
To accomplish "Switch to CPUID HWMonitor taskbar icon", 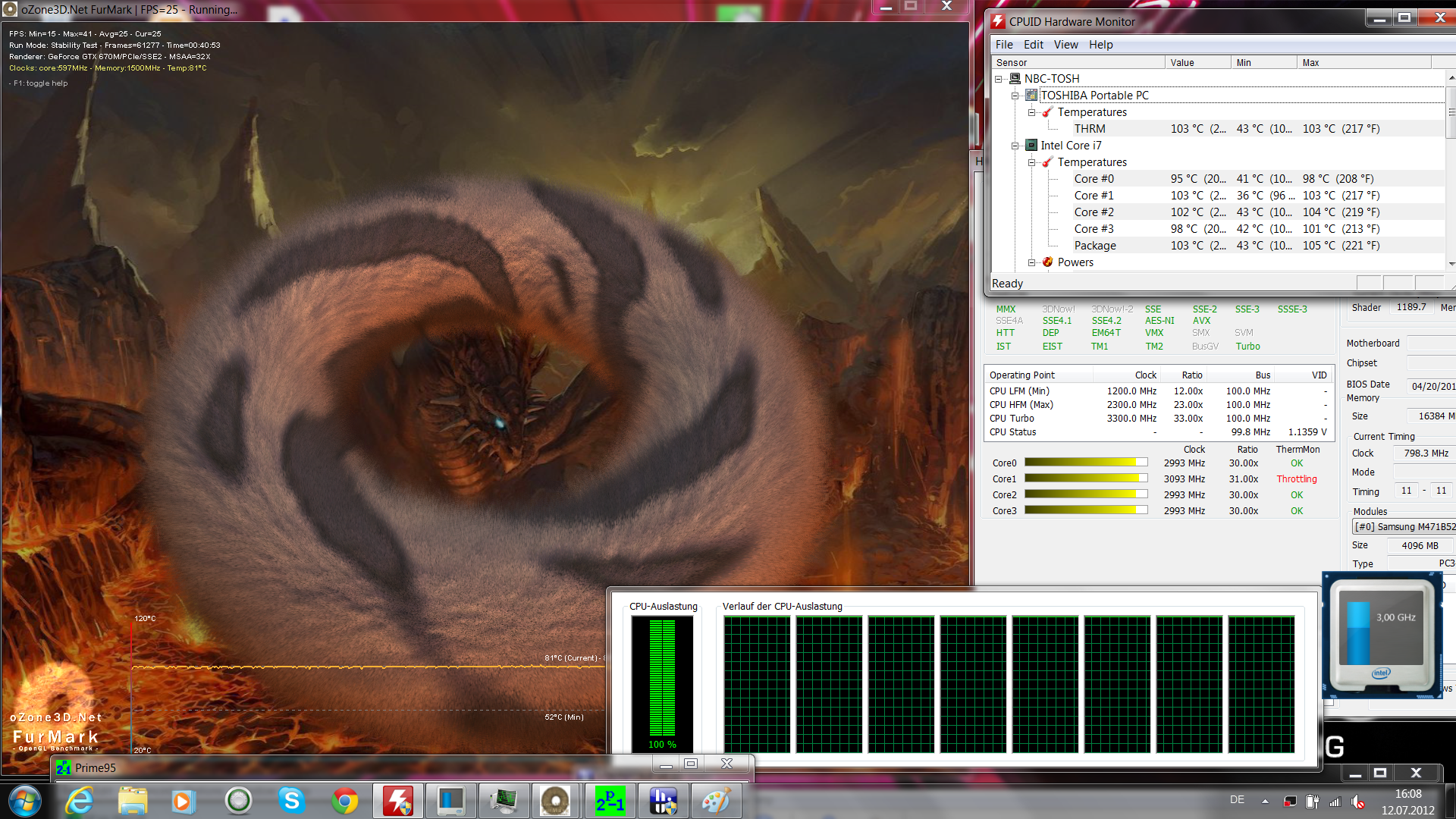I will click(x=398, y=801).
